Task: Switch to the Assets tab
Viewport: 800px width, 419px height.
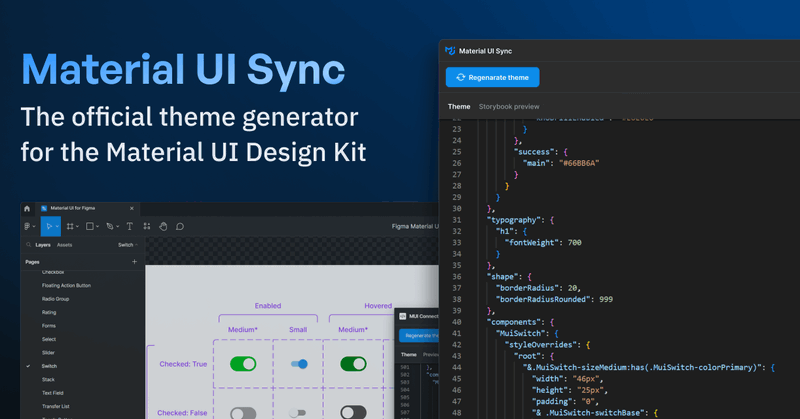Action: click(64, 245)
